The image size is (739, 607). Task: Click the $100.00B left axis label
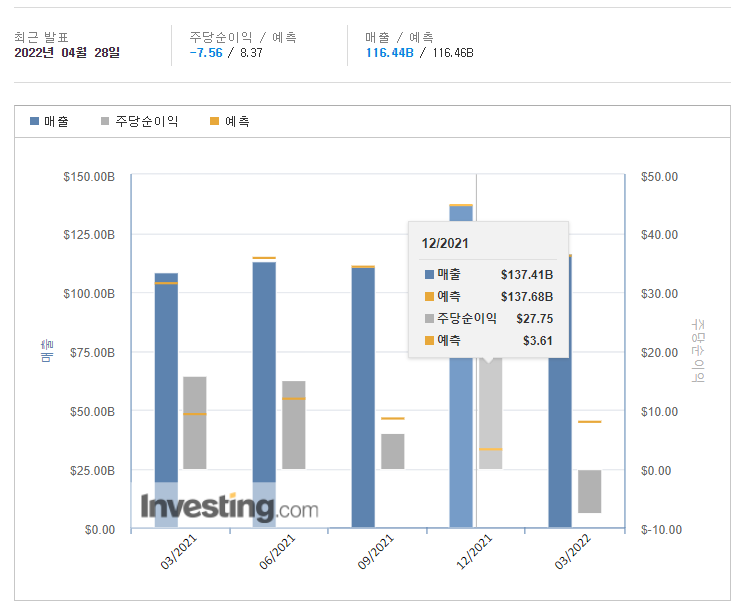pyautogui.click(x=89, y=294)
